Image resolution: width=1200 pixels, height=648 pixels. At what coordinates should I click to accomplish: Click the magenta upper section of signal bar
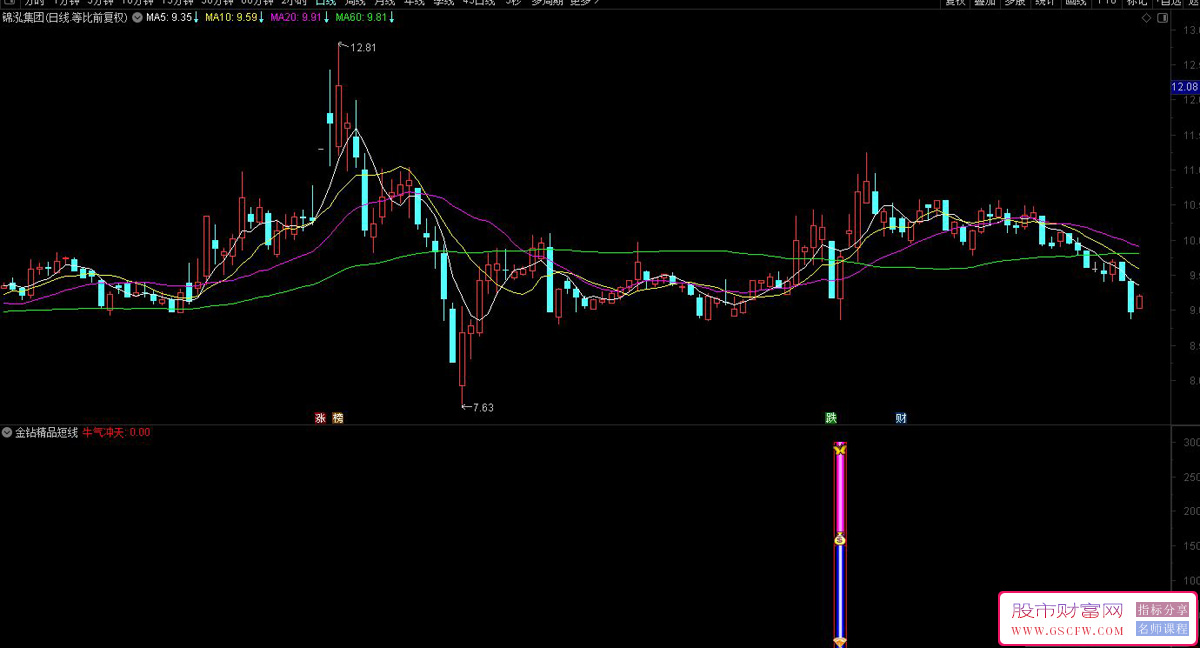[x=840, y=494]
